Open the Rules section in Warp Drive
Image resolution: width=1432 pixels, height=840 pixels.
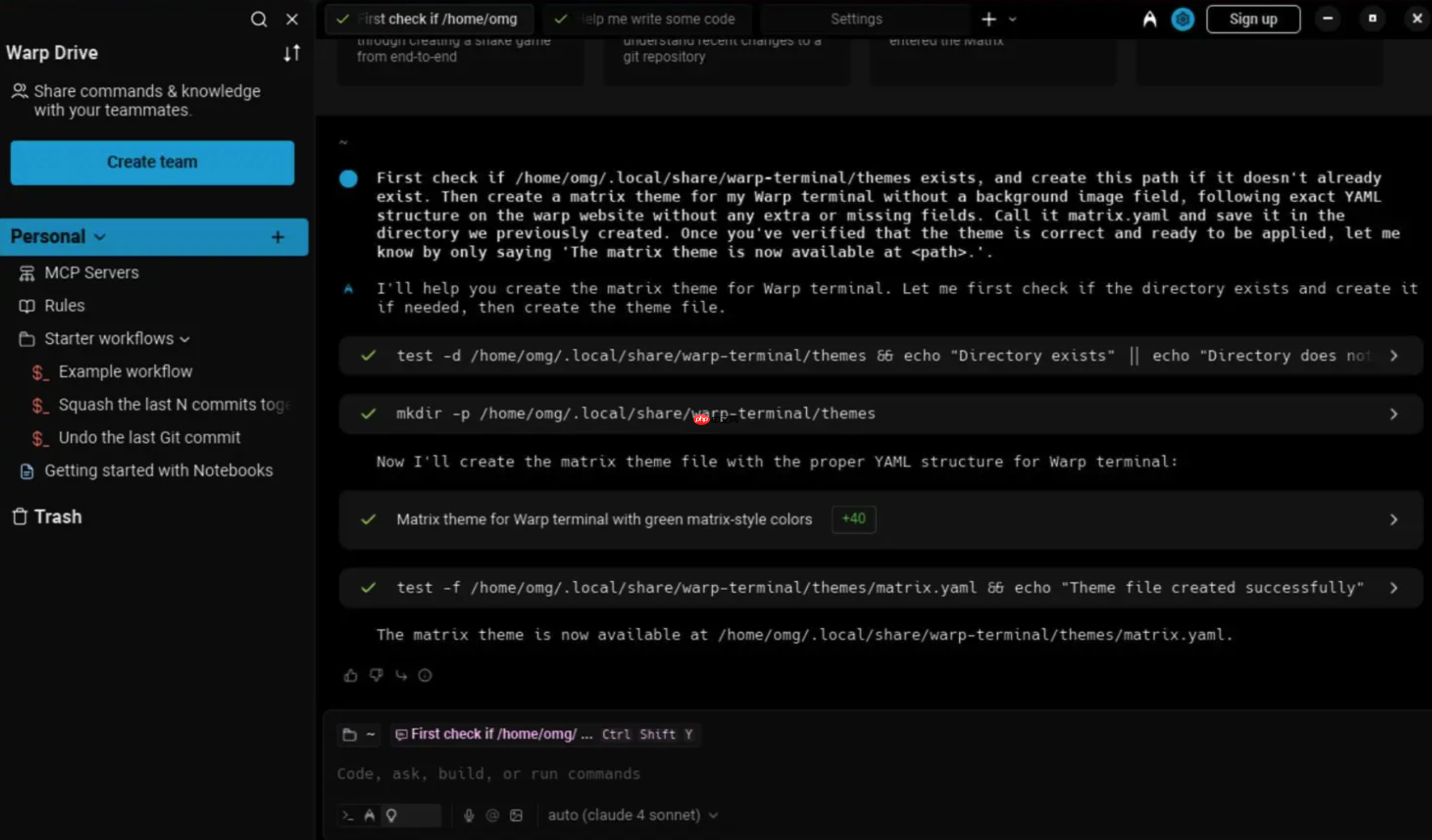[x=64, y=305]
